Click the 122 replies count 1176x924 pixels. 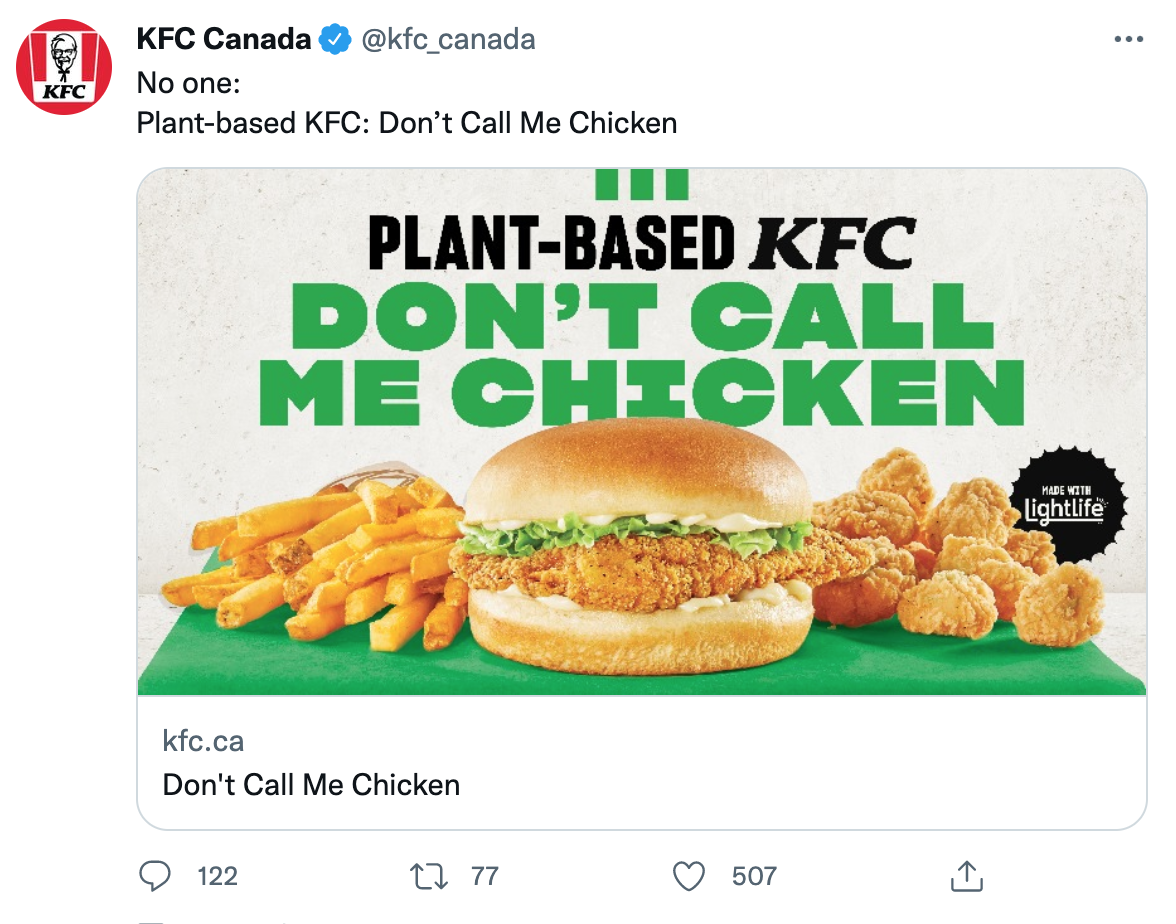(217, 877)
